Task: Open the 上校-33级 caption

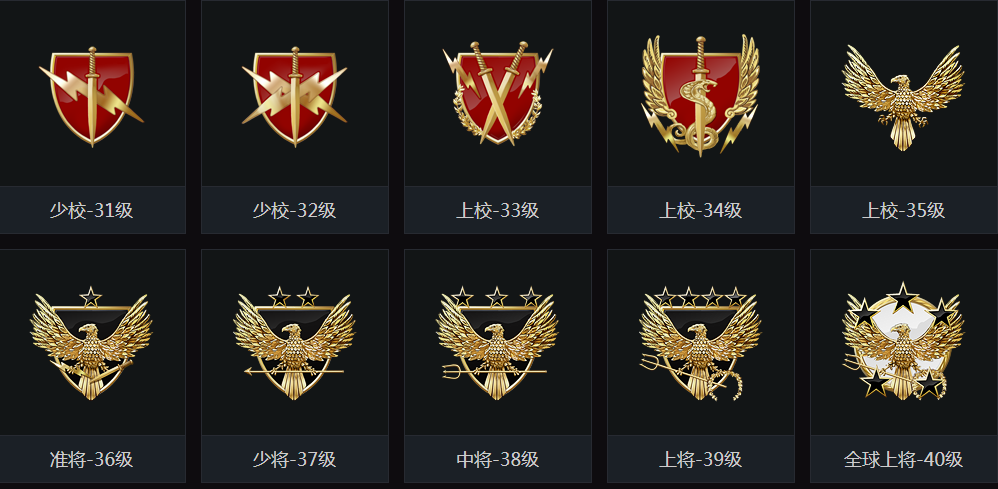Action: pos(498,210)
